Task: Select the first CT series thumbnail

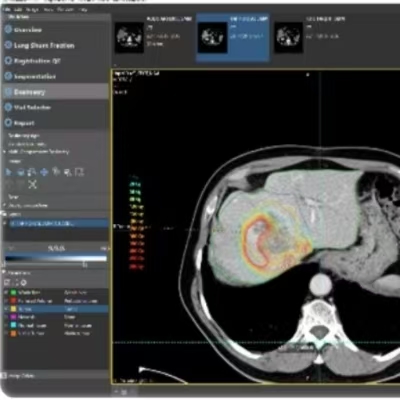Action: [x=129, y=37]
